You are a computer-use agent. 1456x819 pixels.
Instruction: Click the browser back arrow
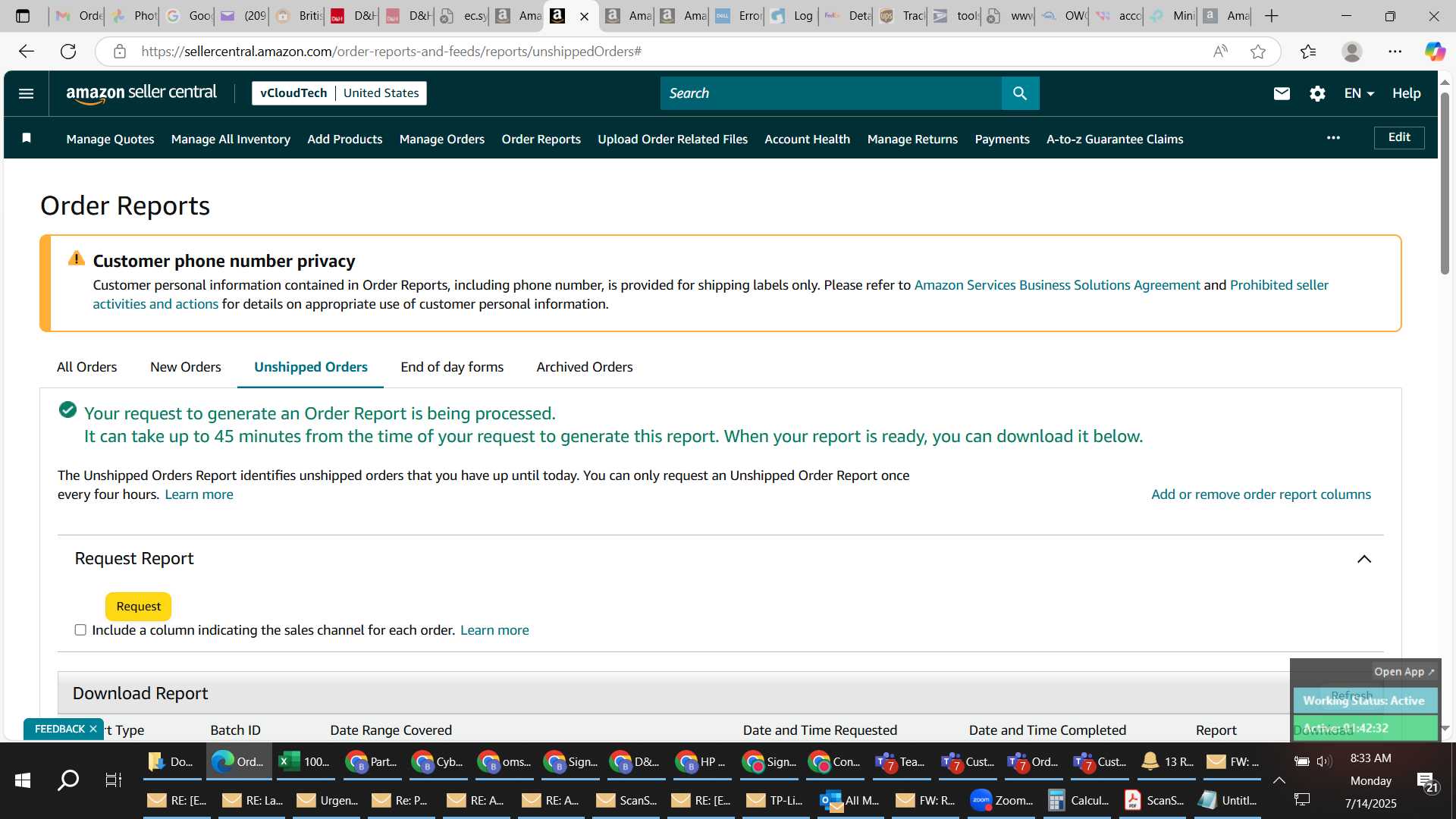point(27,52)
